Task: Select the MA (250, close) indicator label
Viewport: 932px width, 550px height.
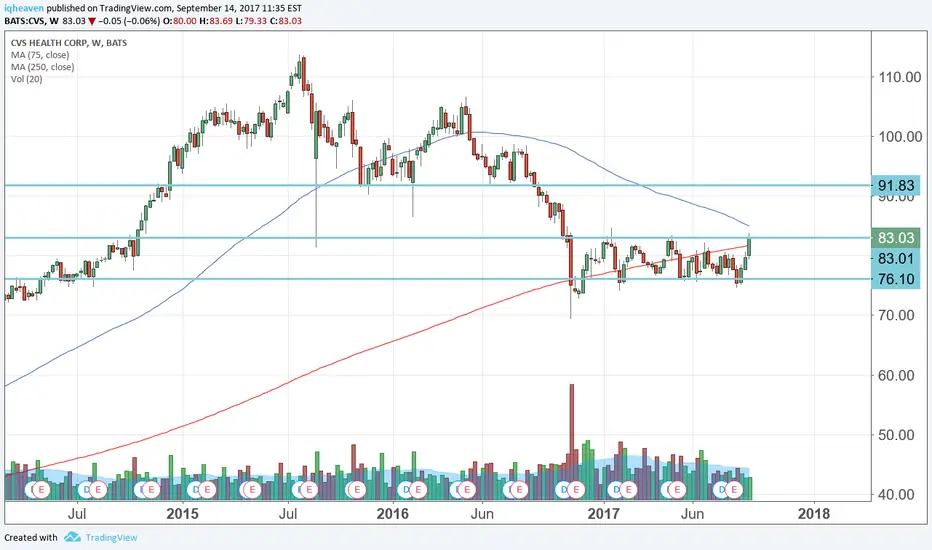Action: tap(42, 67)
